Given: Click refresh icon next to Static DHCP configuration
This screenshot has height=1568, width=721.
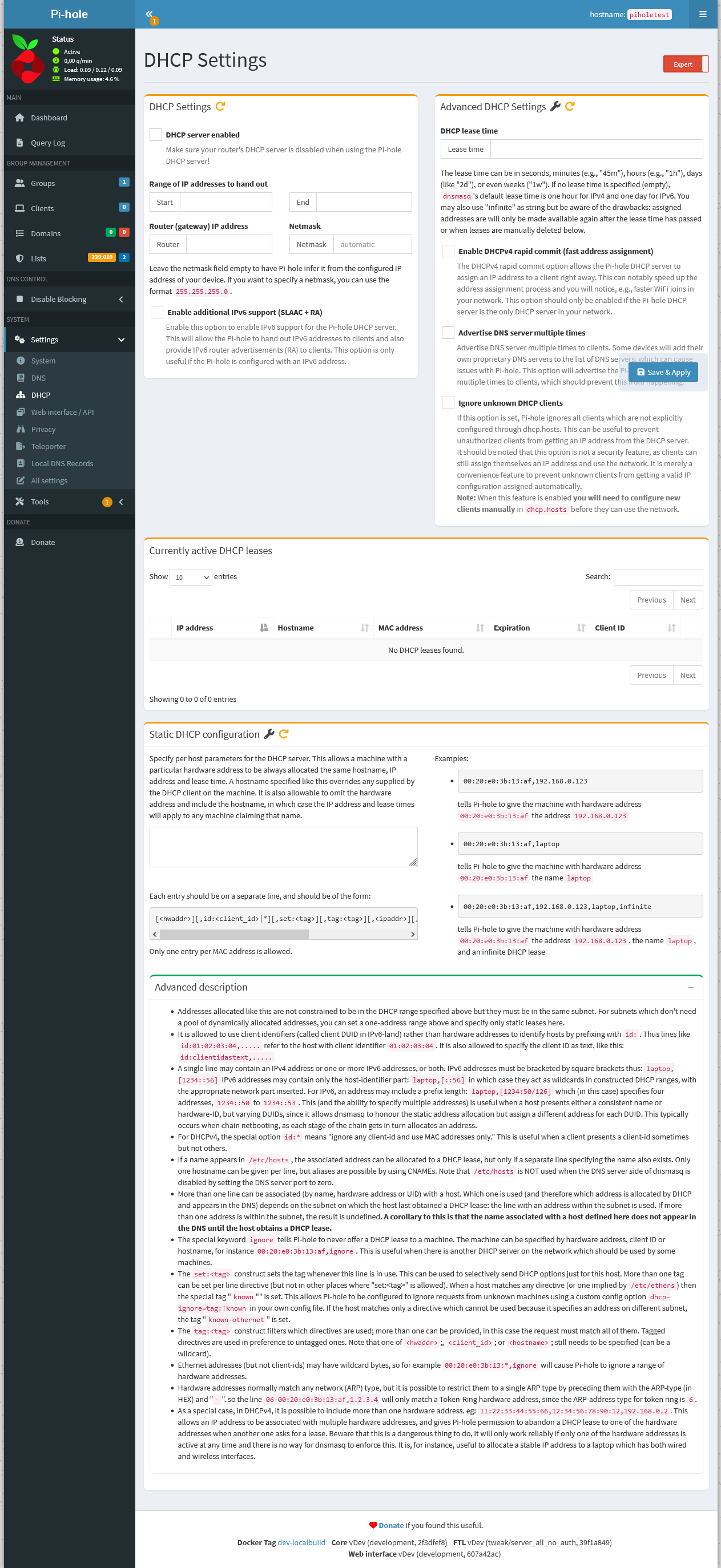Looking at the screenshot, I should pyautogui.click(x=284, y=734).
